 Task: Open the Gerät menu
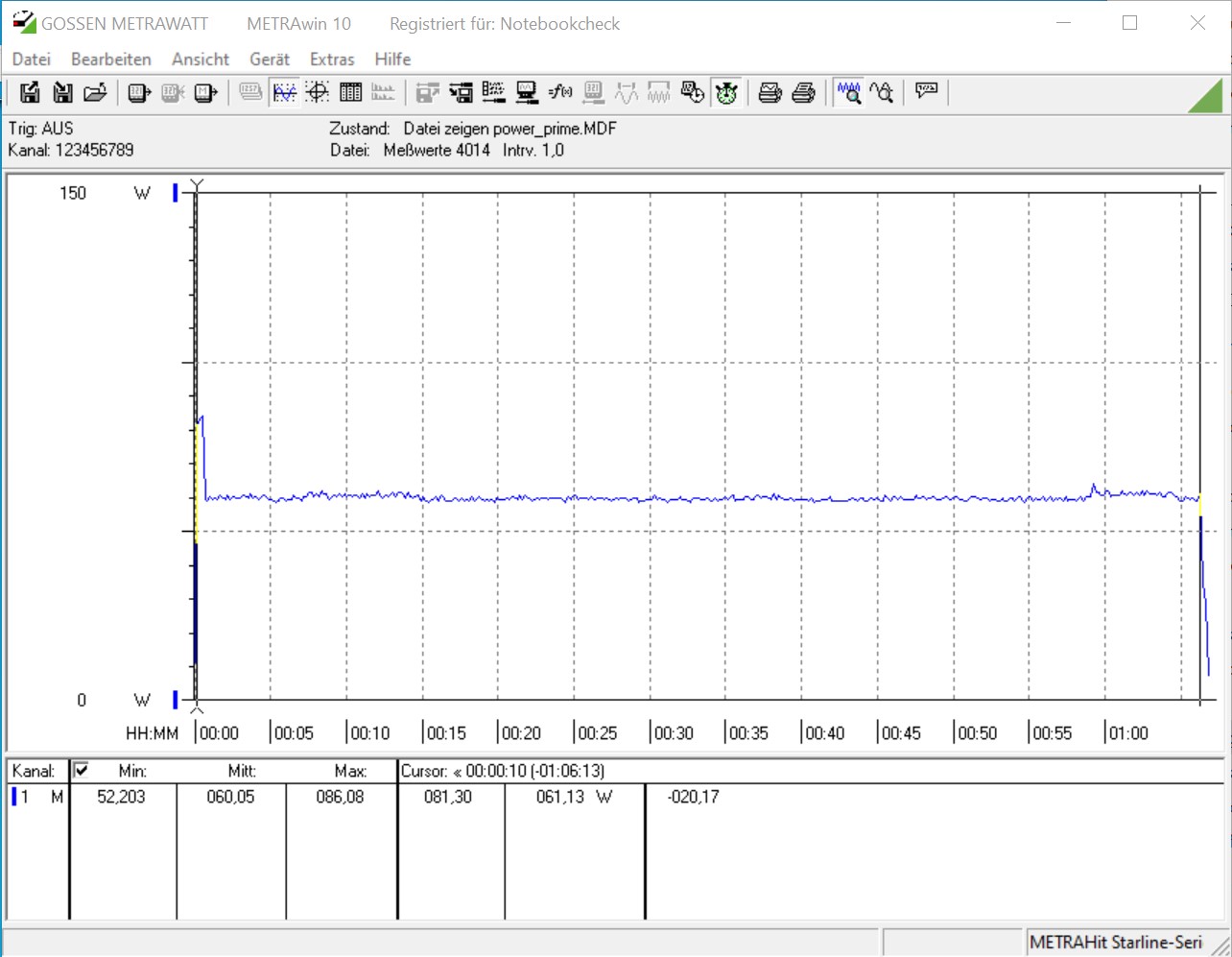(x=270, y=60)
